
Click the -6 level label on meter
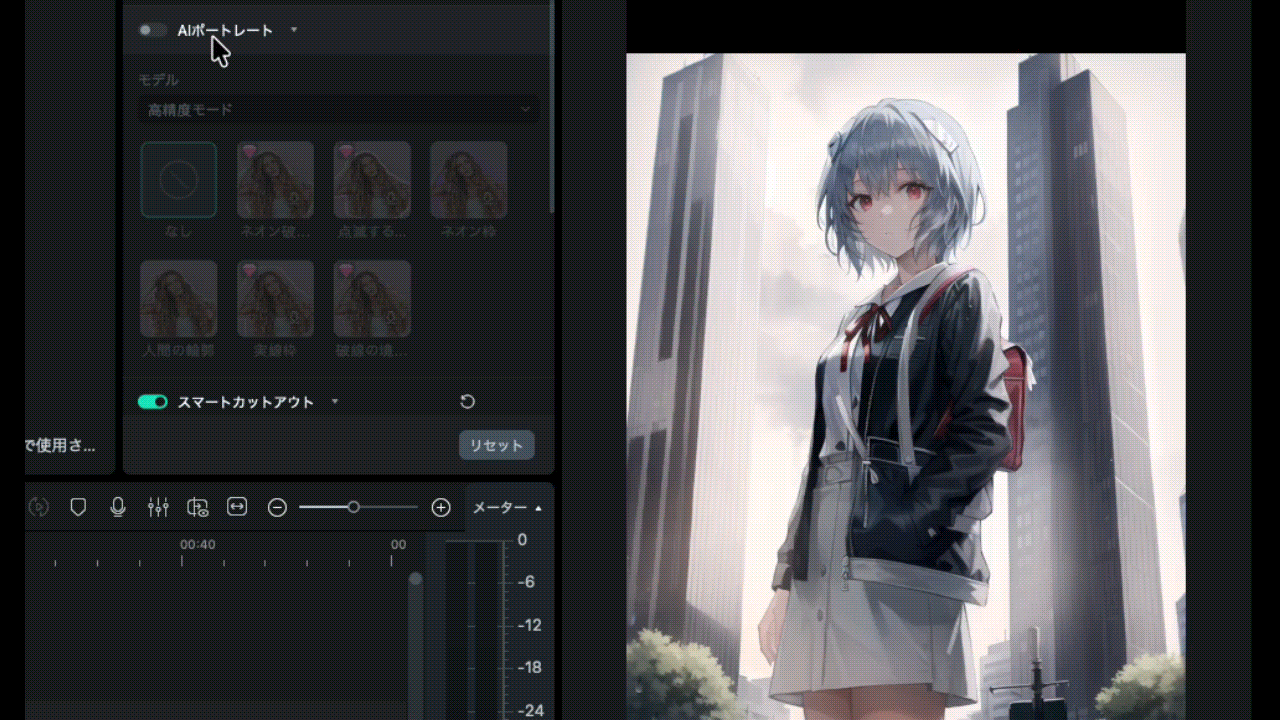(x=528, y=582)
